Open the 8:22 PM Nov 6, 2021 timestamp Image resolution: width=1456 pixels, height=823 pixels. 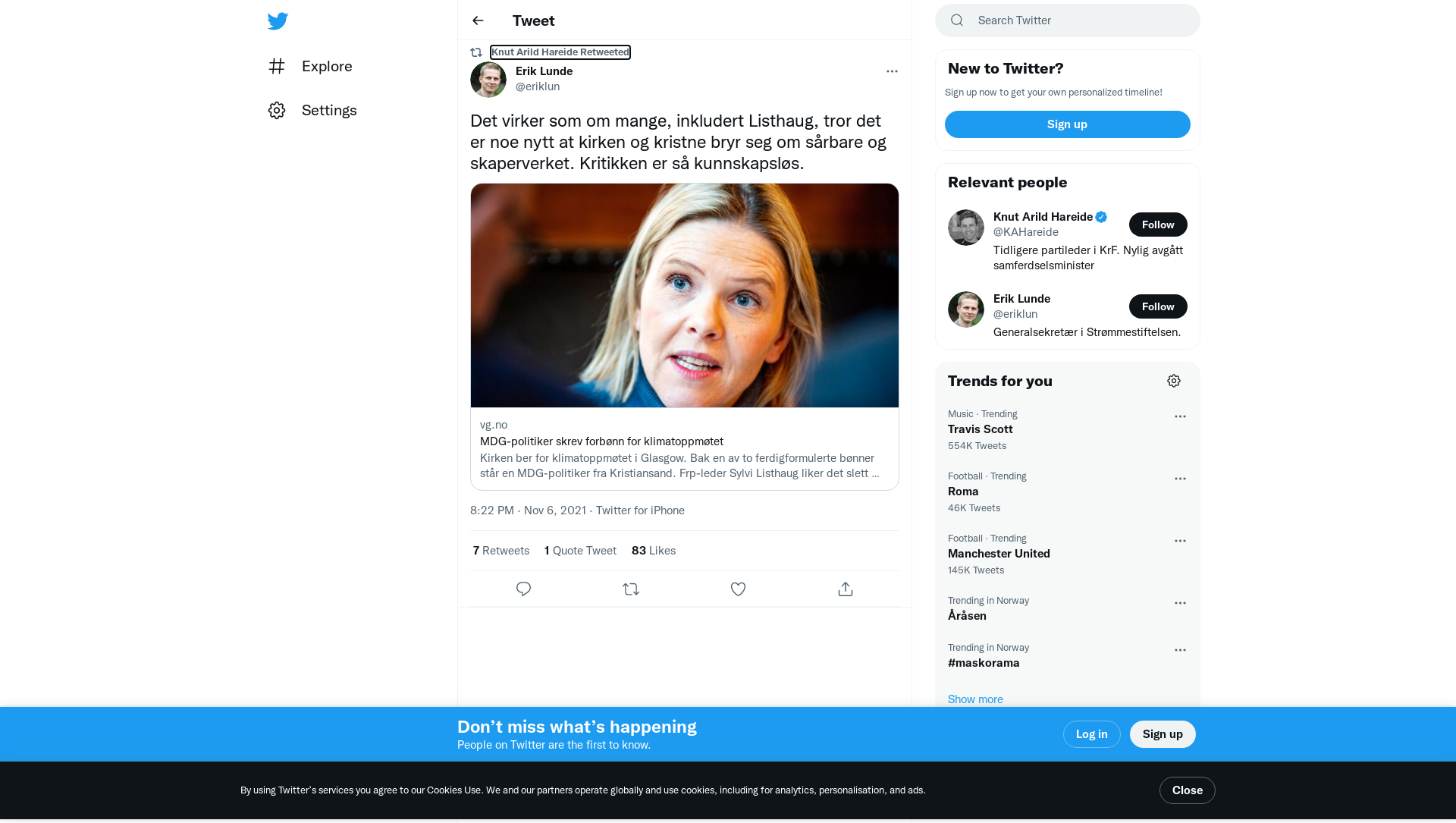[x=528, y=510]
